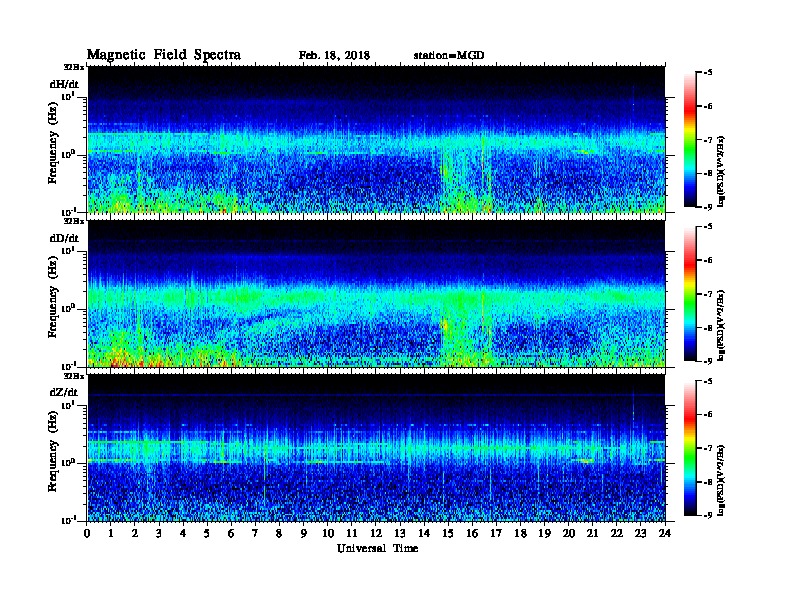
Task: Click hour tick label "18" on the time axis
Action: [520, 533]
